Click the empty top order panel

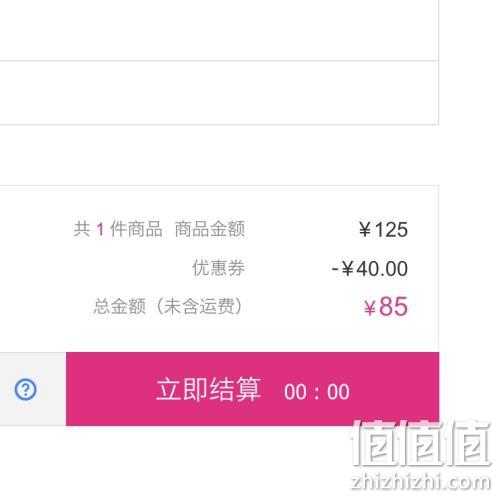(x=219, y=30)
